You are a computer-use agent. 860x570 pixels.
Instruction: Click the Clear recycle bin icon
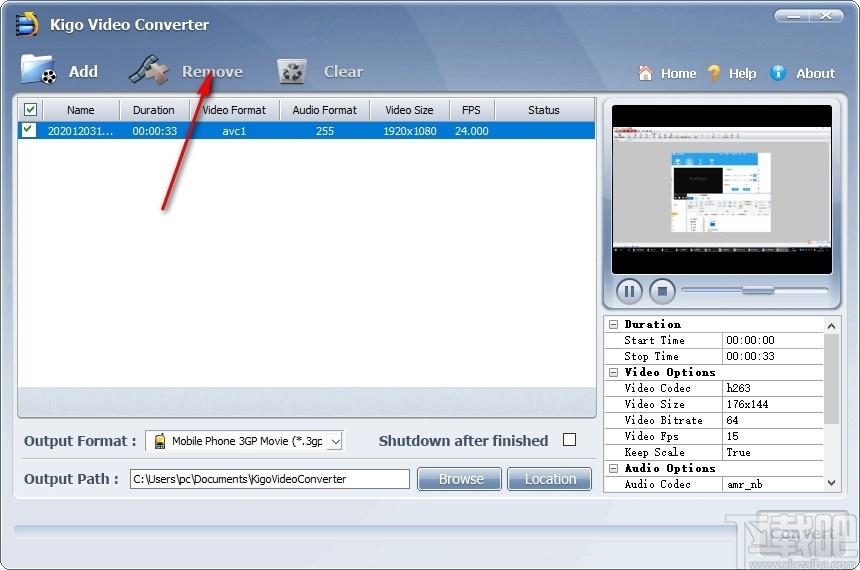point(292,72)
